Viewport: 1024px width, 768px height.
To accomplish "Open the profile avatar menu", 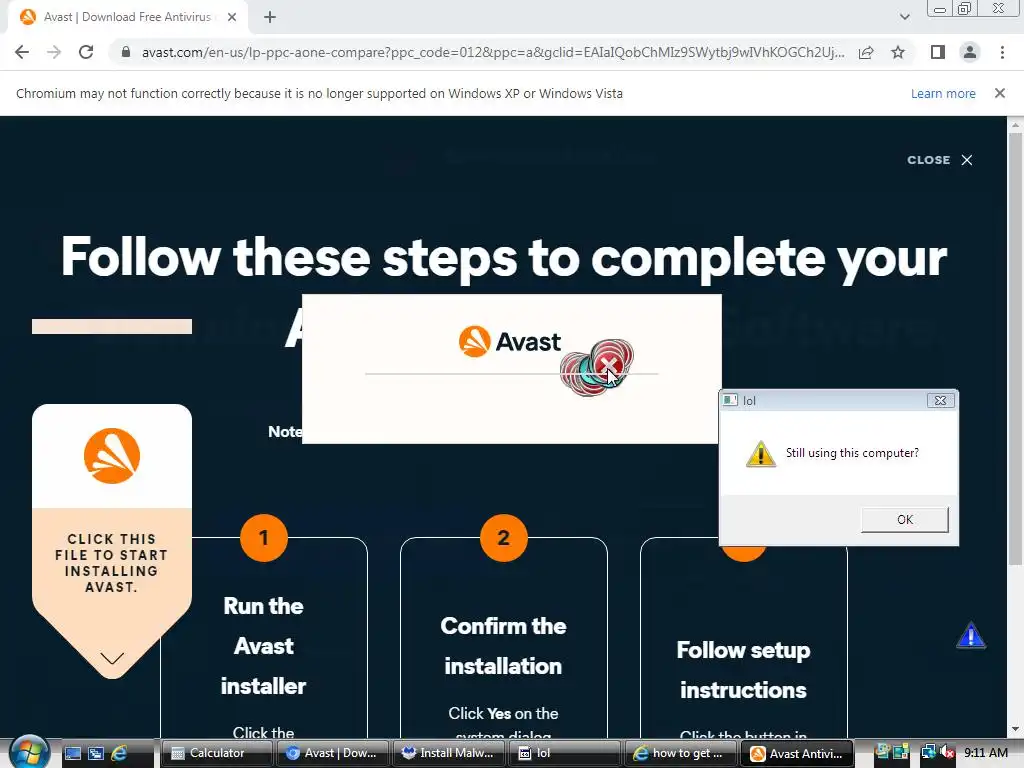I will (970, 52).
